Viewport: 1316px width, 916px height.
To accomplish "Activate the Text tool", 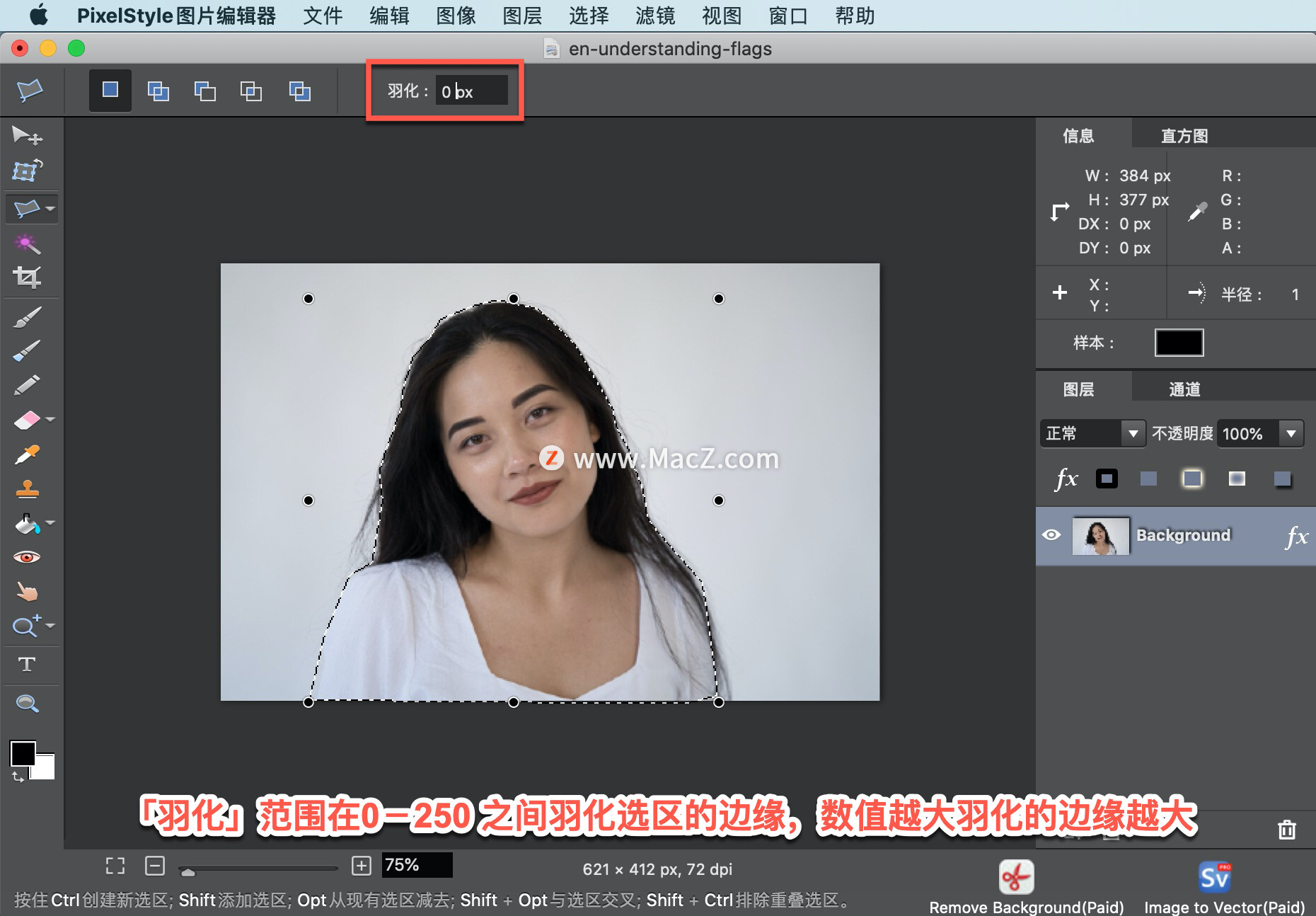I will (x=27, y=665).
